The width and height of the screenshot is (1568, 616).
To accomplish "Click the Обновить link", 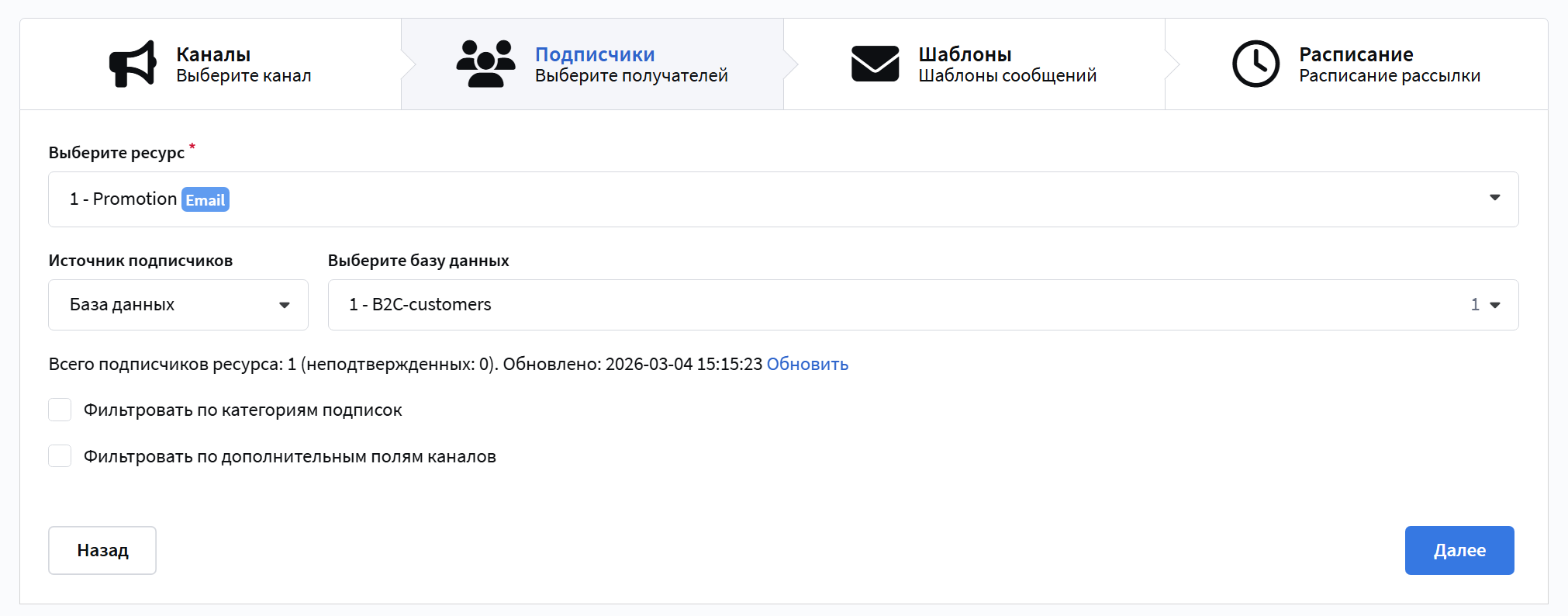I will pyautogui.click(x=807, y=364).
